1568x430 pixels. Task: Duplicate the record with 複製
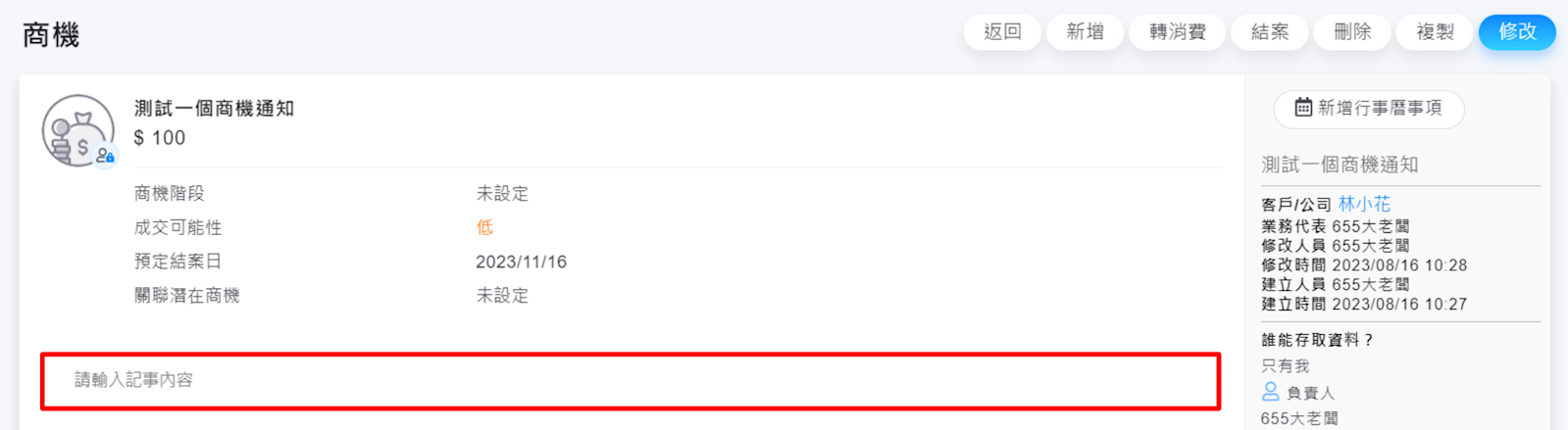pyautogui.click(x=1435, y=32)
